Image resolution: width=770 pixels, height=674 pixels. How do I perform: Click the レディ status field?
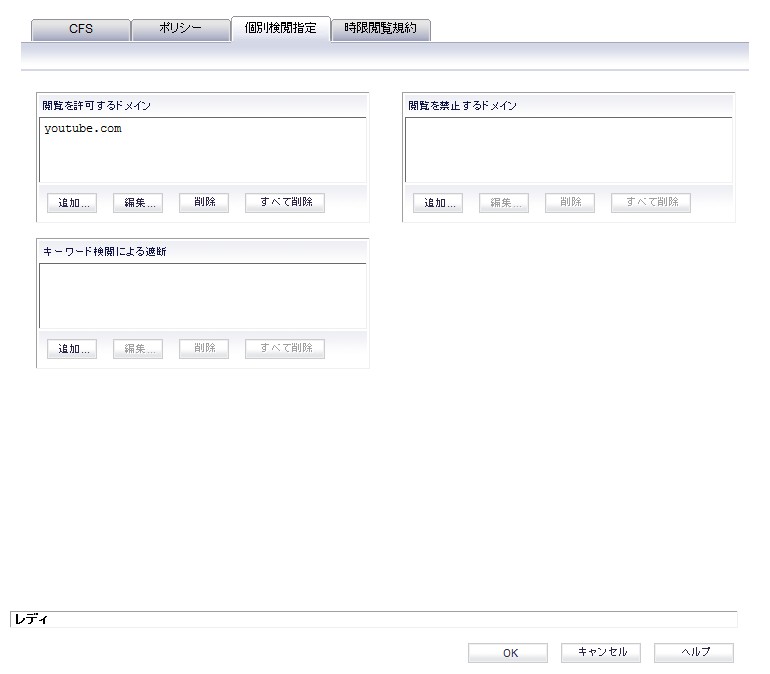(374, 620)
